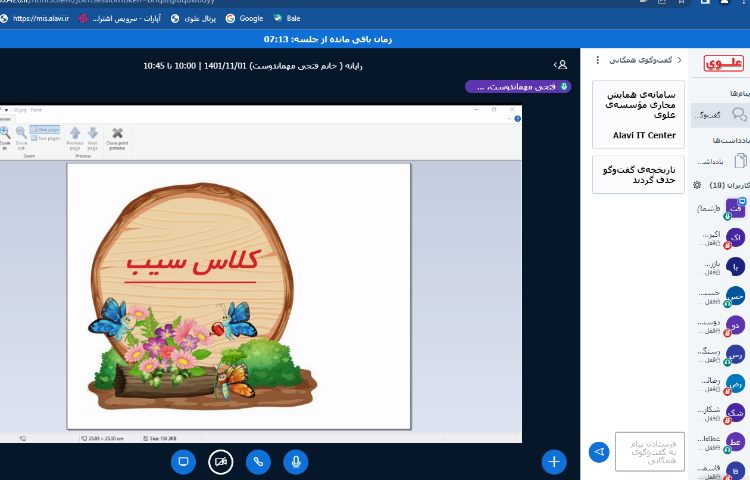Toggle the microphone mute button
Image resolution: width=750 pixels, height=480 pixels.
coord(296,462)
